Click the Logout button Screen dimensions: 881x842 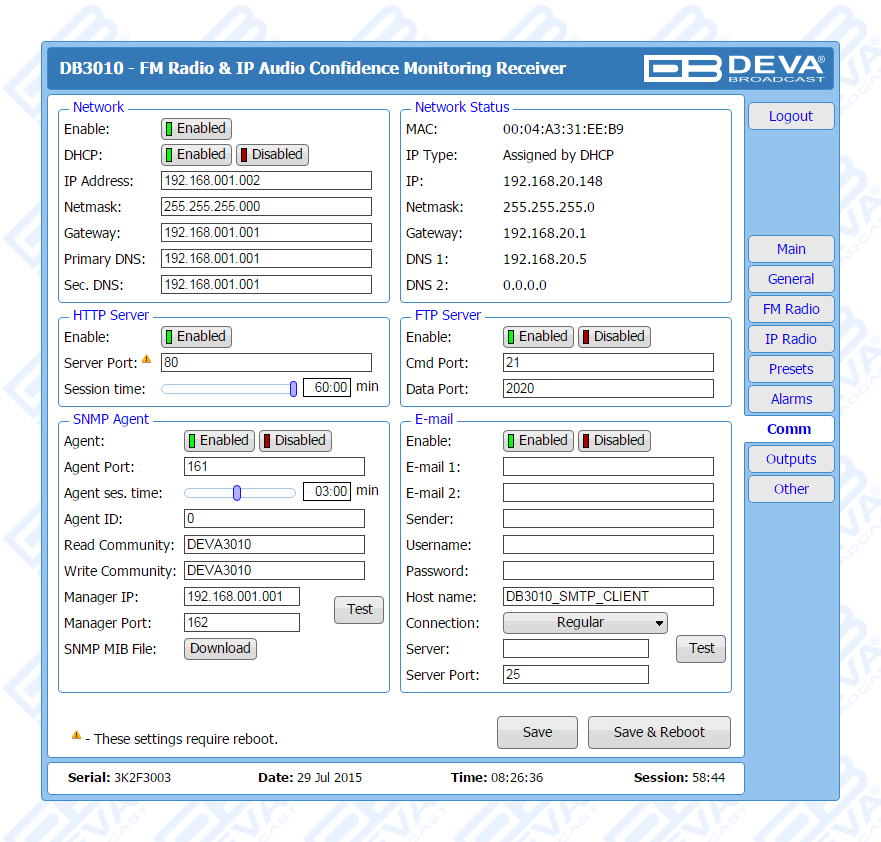click(x=791, y=116)
